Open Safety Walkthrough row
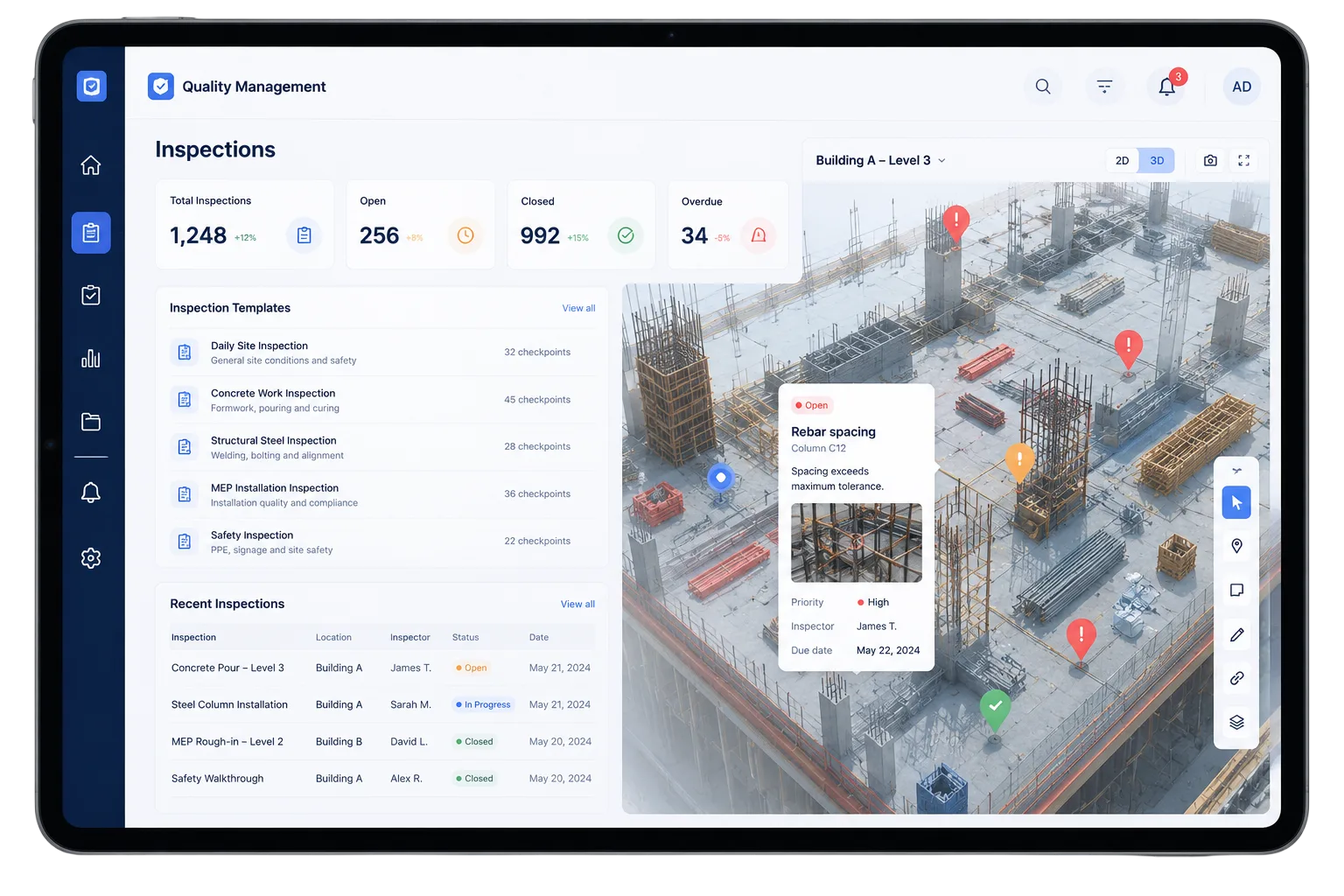 [381, 779]
